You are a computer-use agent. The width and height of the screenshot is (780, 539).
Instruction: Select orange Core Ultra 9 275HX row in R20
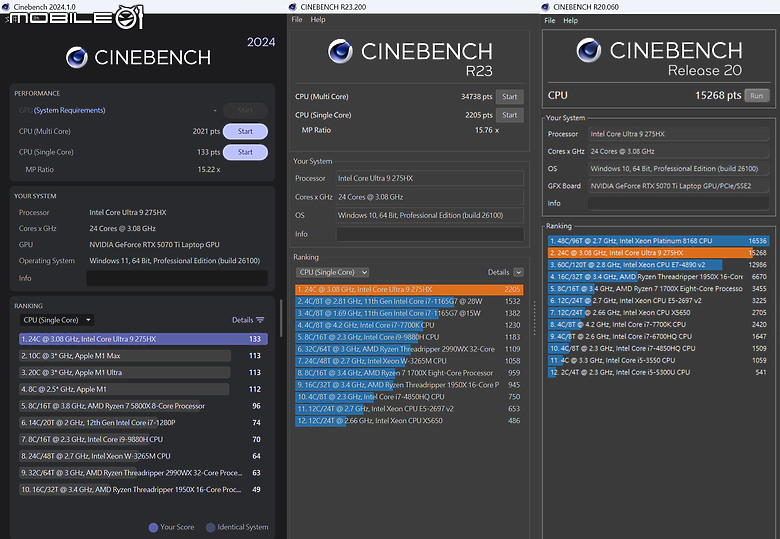[659, 253]
